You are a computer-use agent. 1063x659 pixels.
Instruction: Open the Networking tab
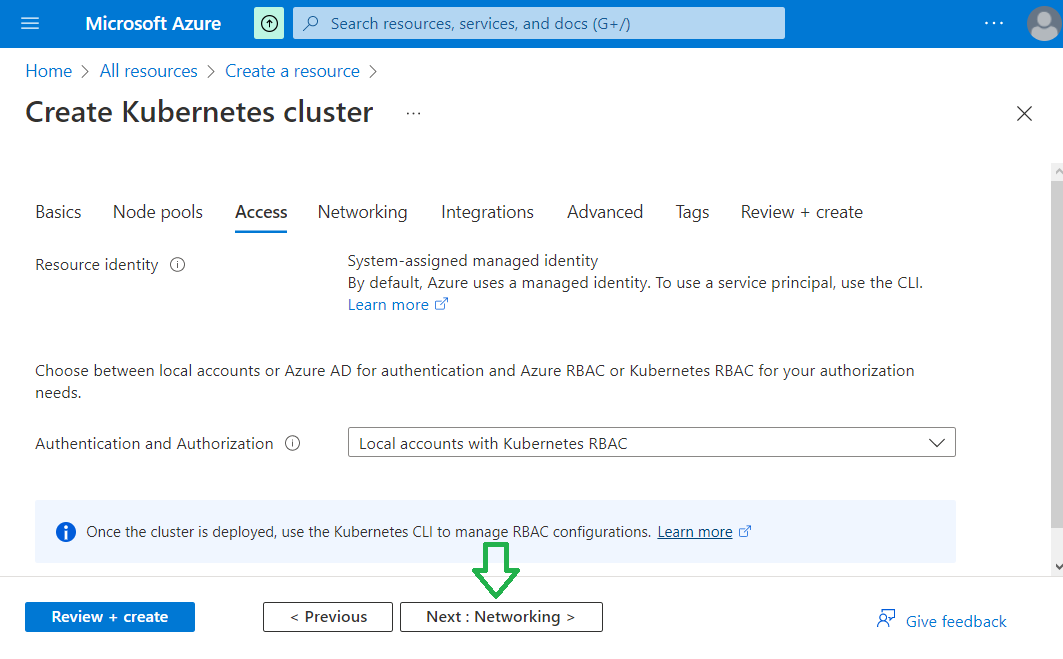[x=363, y=212]
